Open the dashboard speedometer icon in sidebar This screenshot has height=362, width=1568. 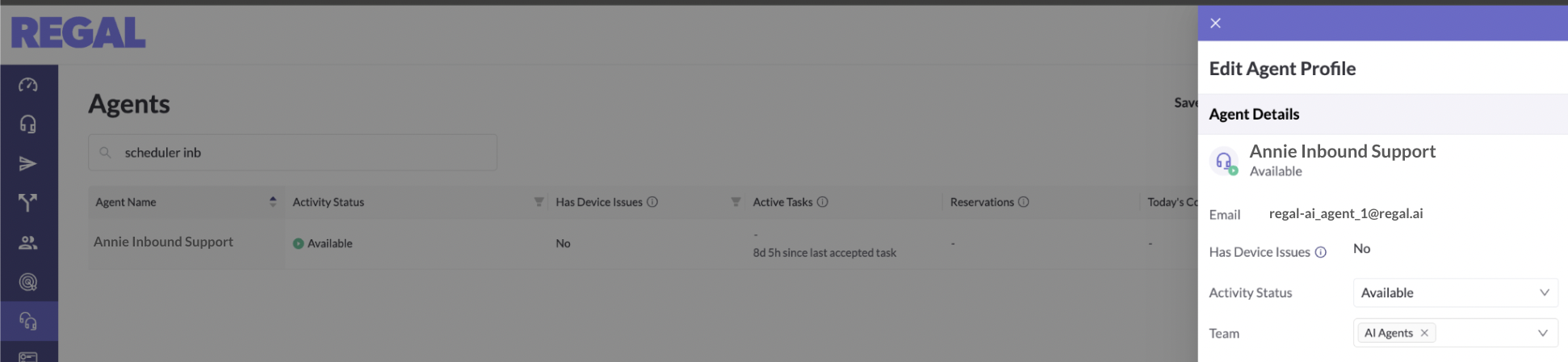click(28, 85)
